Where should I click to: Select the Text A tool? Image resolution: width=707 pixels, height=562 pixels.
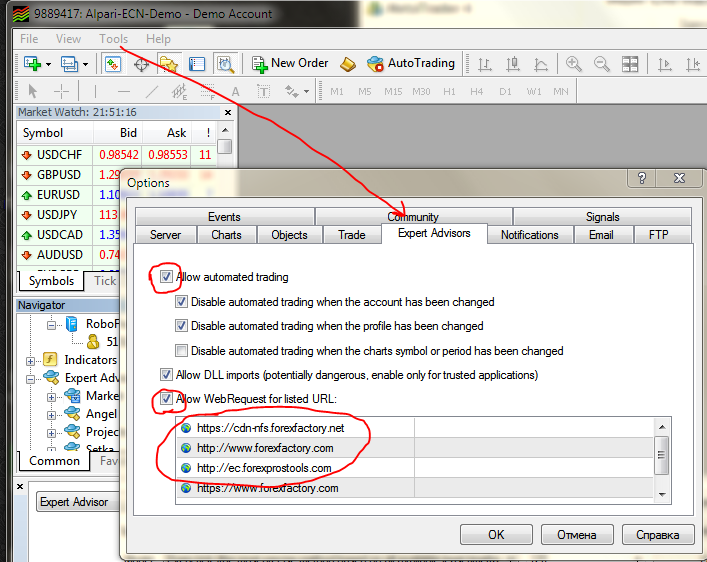(x=235, y=92)
